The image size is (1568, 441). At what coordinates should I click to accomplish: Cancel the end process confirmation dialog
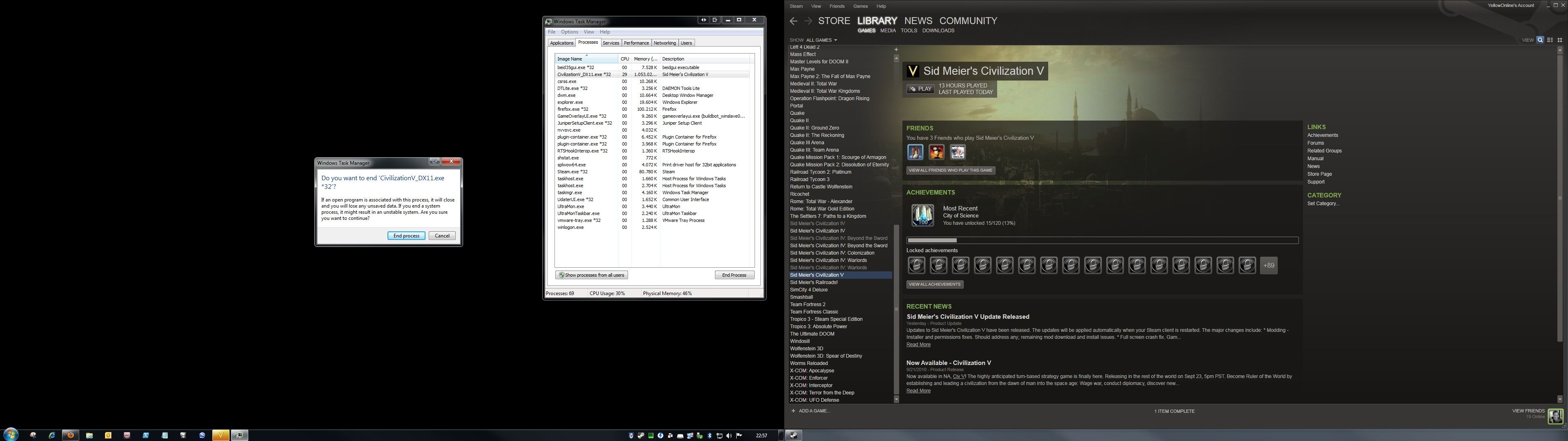pyautogui.click(x=442, y=236)
